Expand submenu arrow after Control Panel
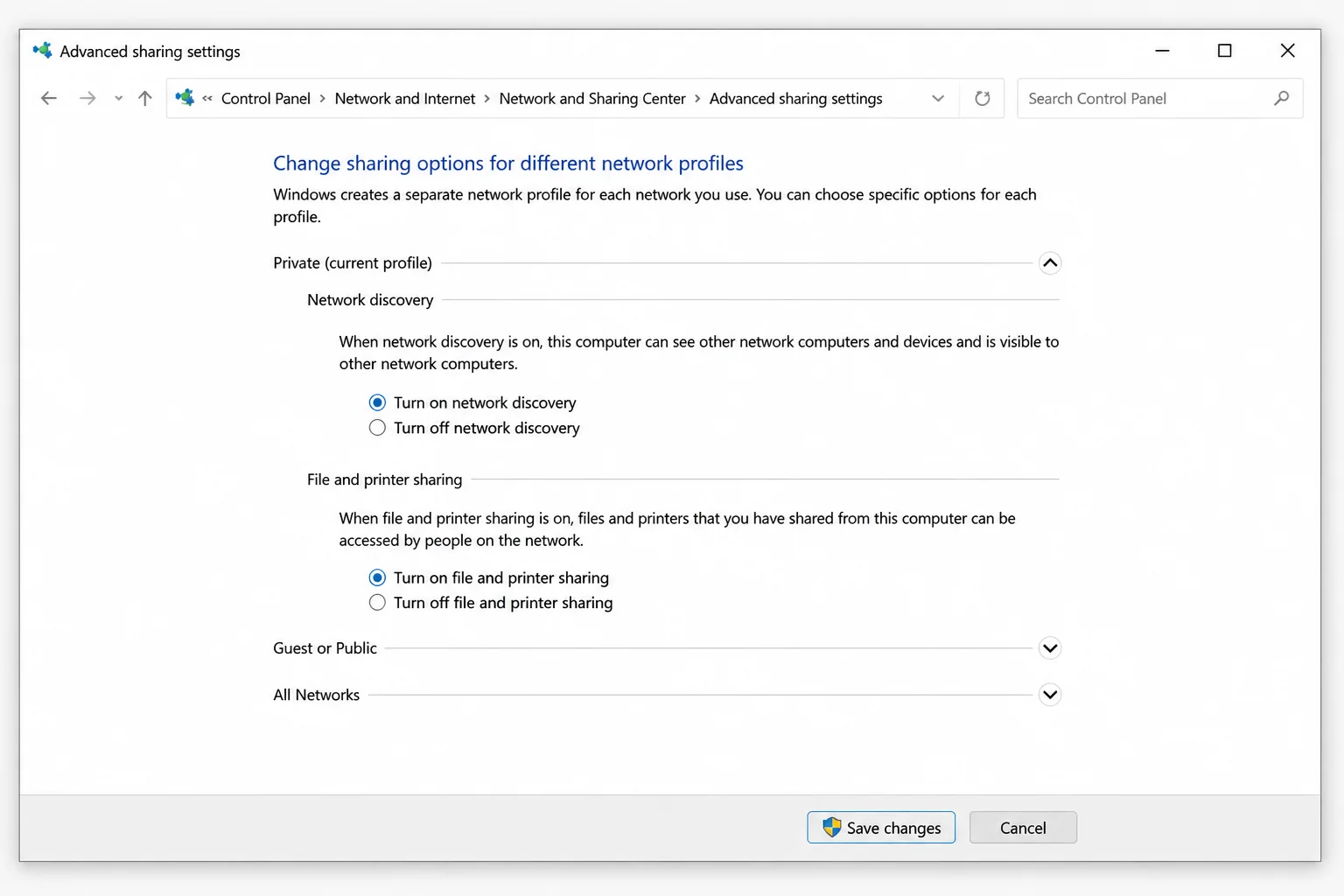The height and width of the screenshot is (896, 1344). (323, 99)
